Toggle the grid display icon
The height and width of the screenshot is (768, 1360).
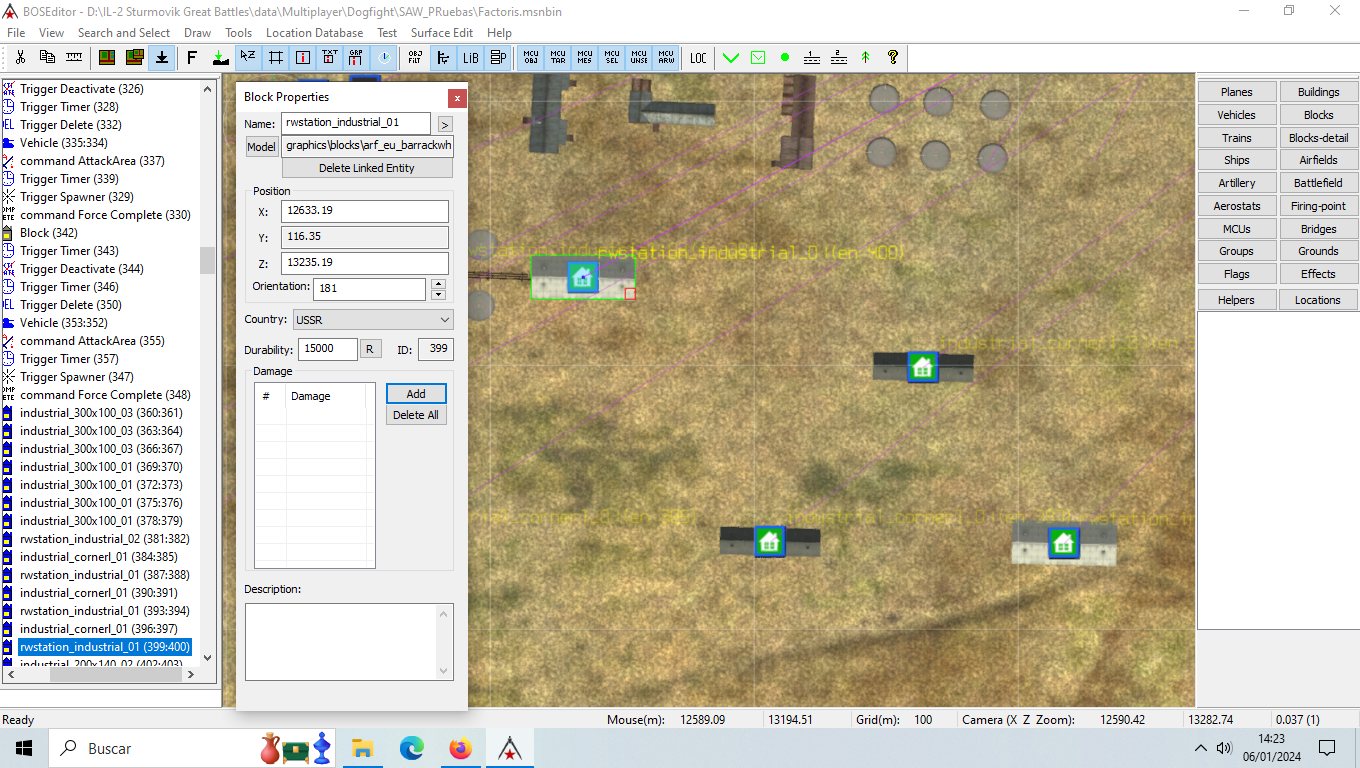tap(276, 57)
